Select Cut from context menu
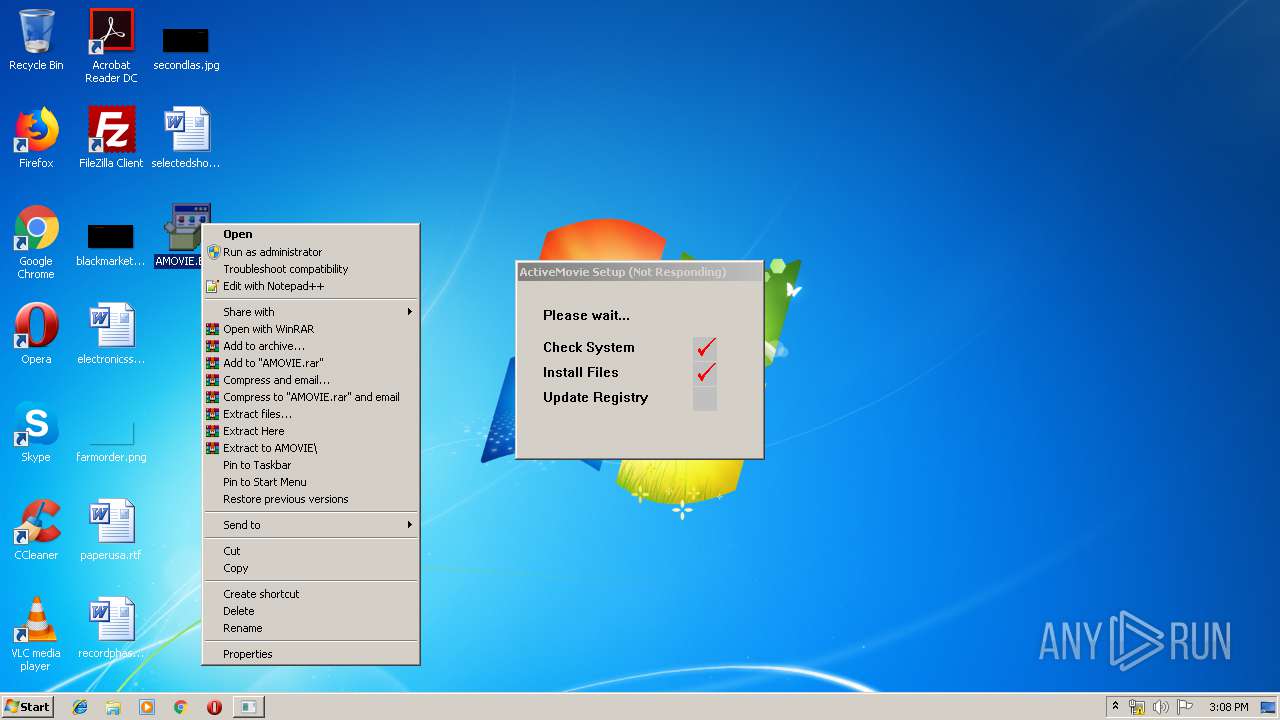The height and width of the screenshot is (720, 1280). [x=311, y=551]
